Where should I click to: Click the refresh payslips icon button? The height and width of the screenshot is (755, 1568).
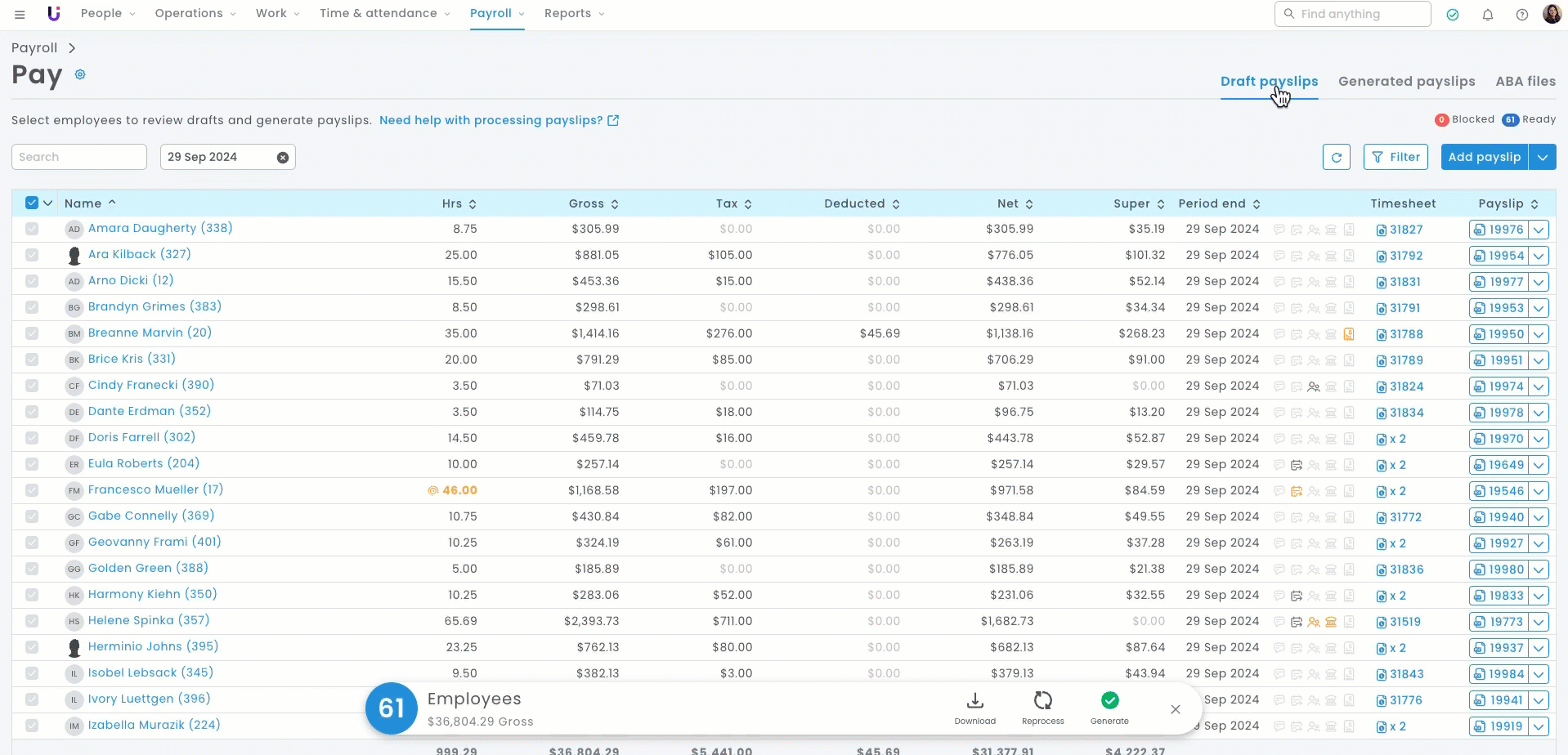(1336, 157)
